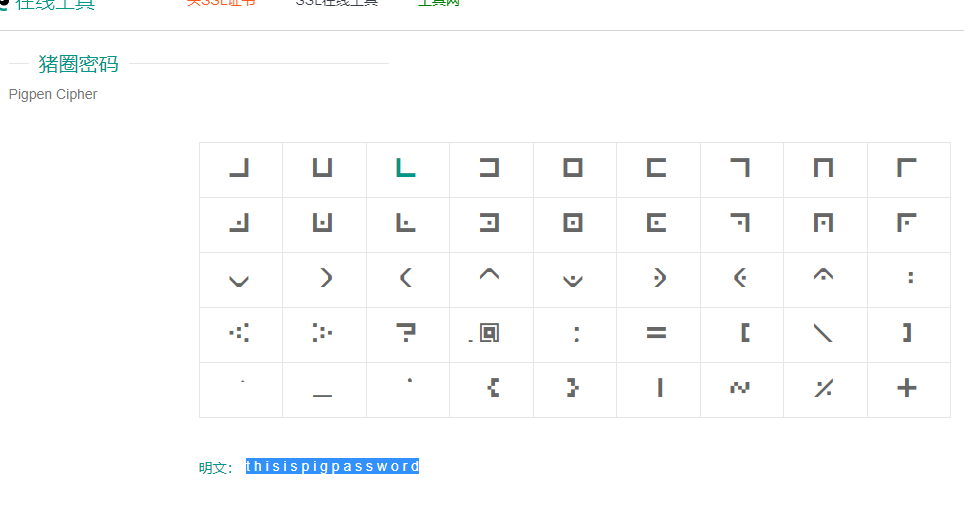Select the tilde symbol
The image size is (964, 517).
pyautogui.click(x=740, y=388)
